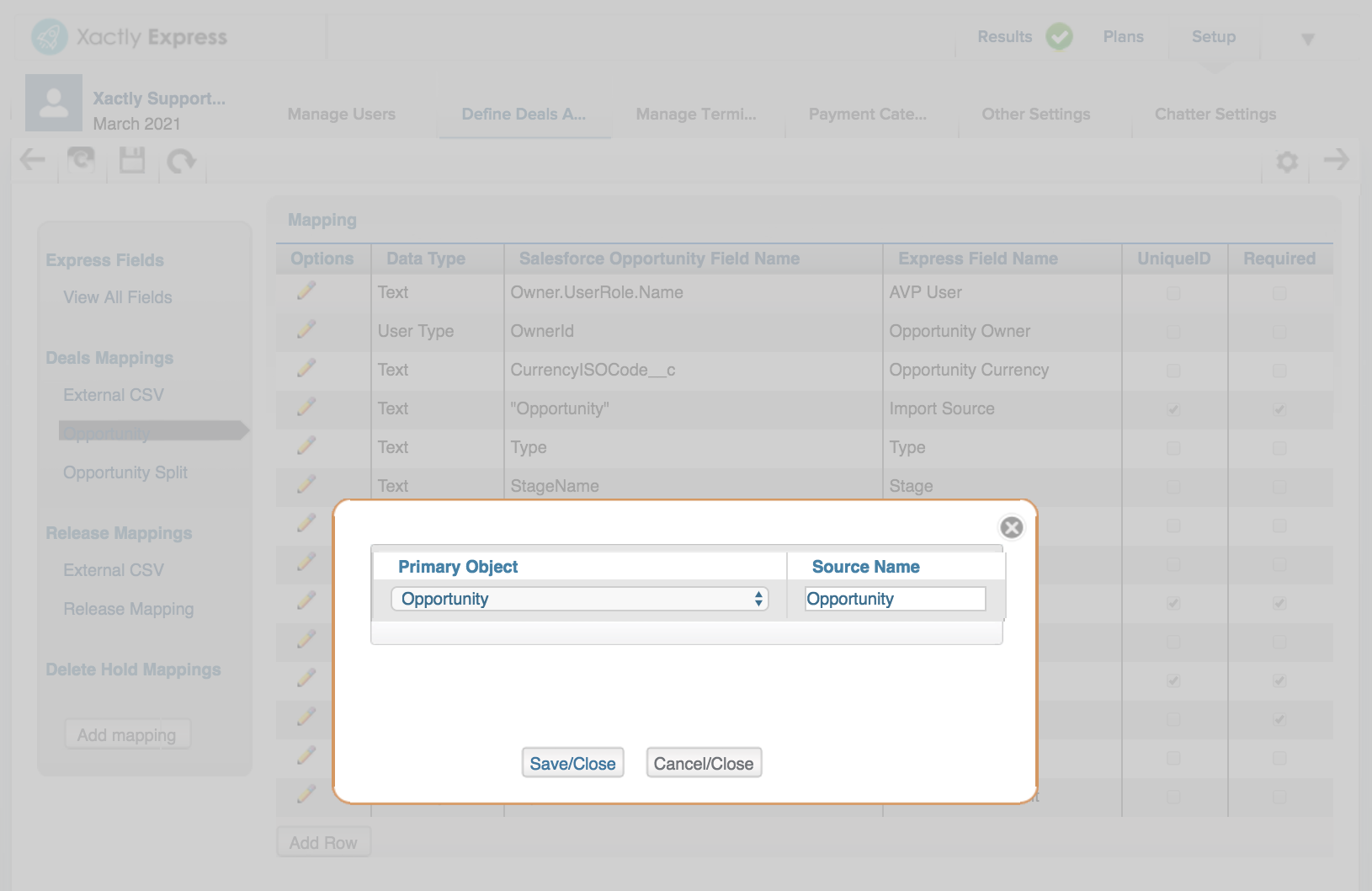Open the View All Fields link
This screenshot has height=891, width=1372.
[118, 297]
